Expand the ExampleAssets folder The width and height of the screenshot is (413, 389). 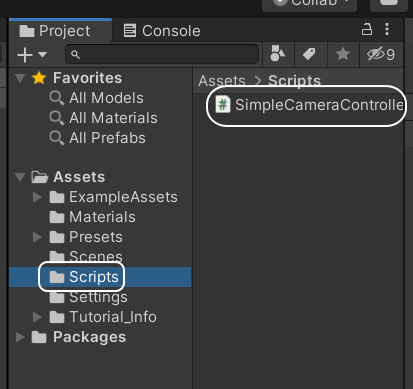[37, 197]
